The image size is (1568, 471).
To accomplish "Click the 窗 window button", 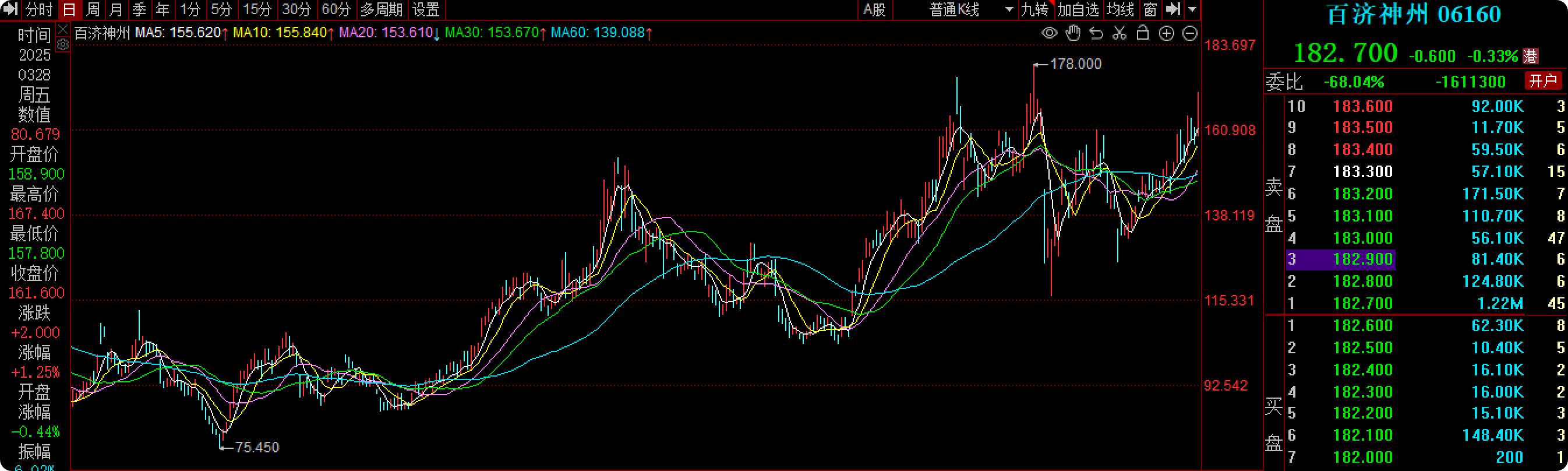I will coord(1150,10).
